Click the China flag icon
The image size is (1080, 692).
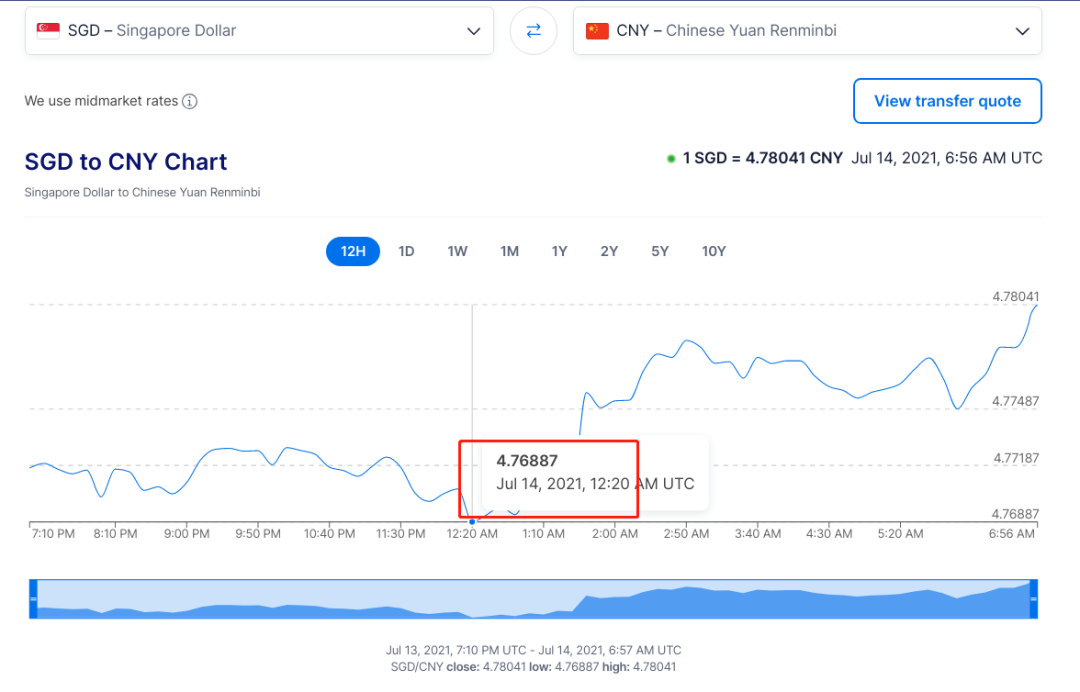[x=597, y=31]
